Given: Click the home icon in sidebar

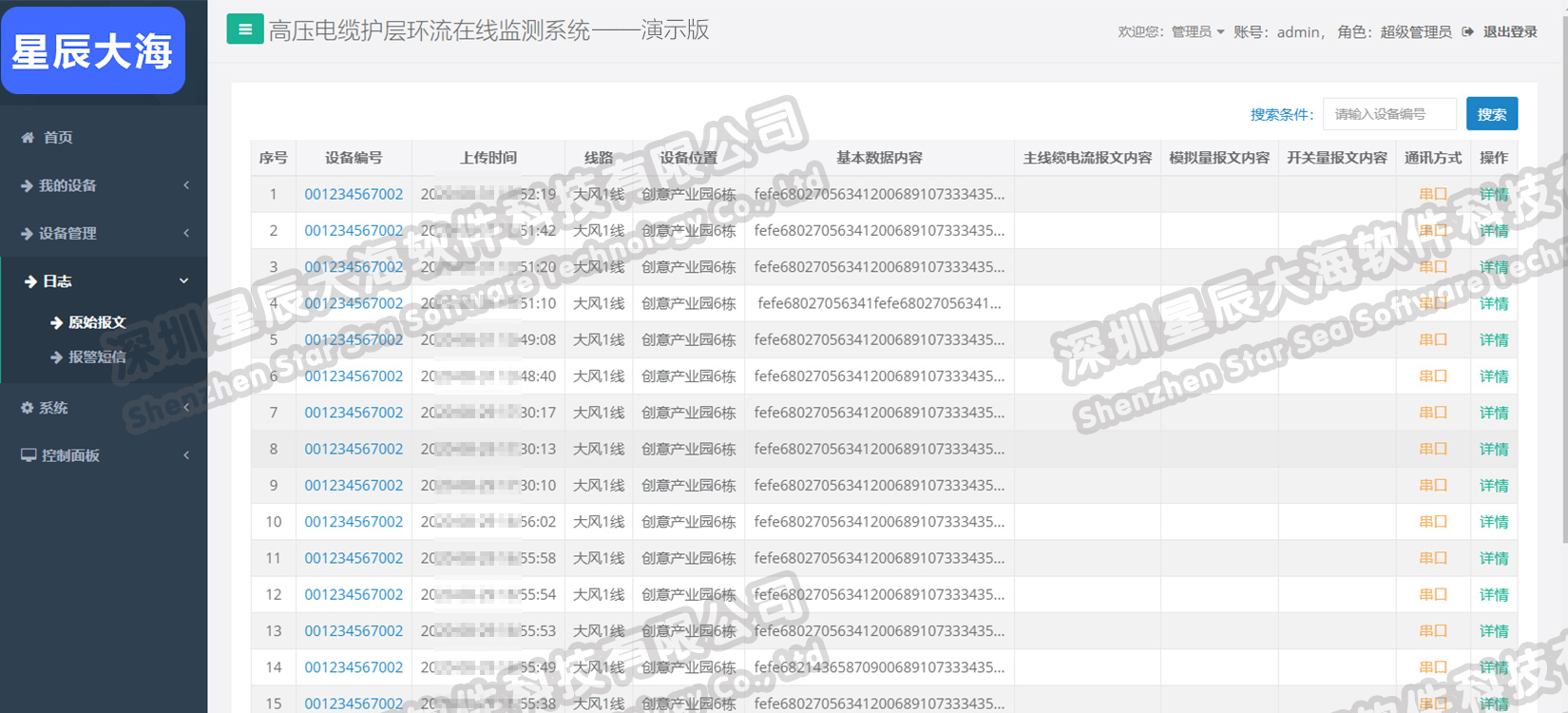Looking at the screenshot, I should pyautogui.click(x=28, y=138).
